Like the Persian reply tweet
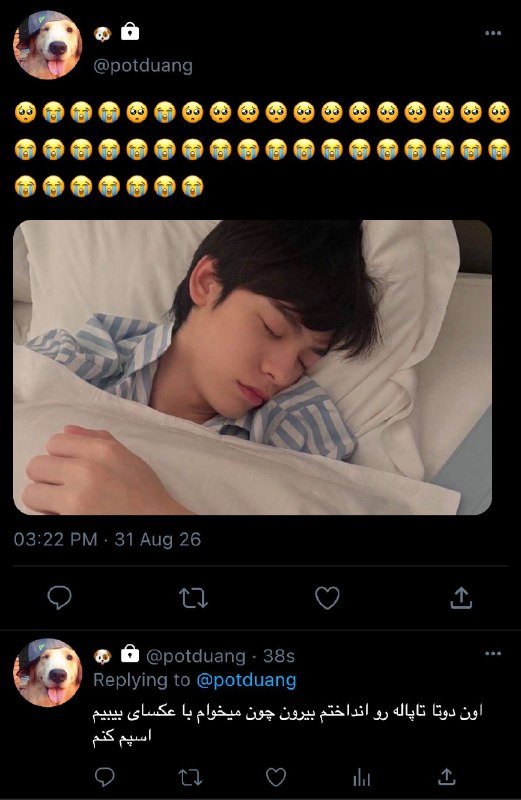Viewport: 521px width, 800px height. (x=276, y=777)
